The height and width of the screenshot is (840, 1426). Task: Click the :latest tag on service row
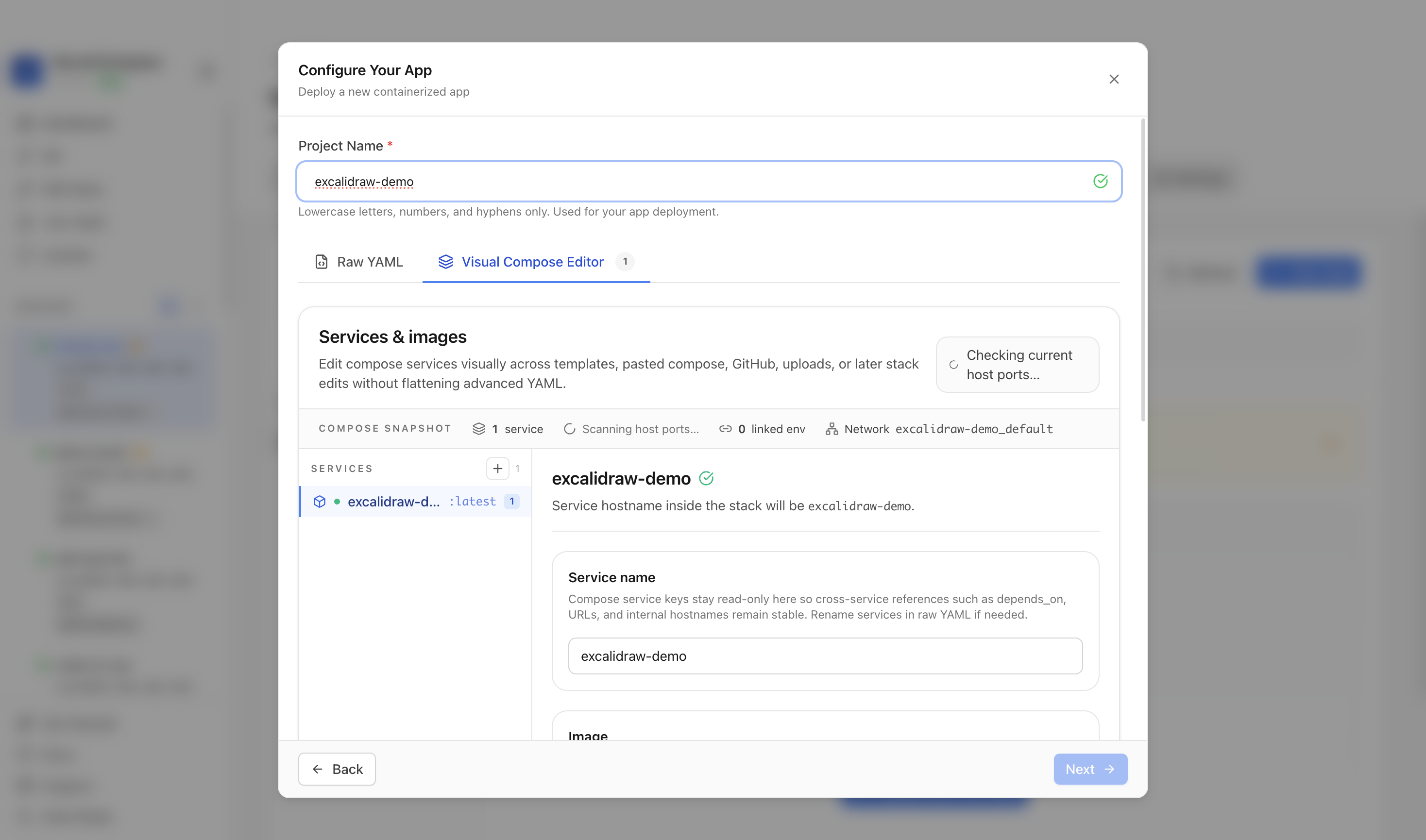coord(472,501)
